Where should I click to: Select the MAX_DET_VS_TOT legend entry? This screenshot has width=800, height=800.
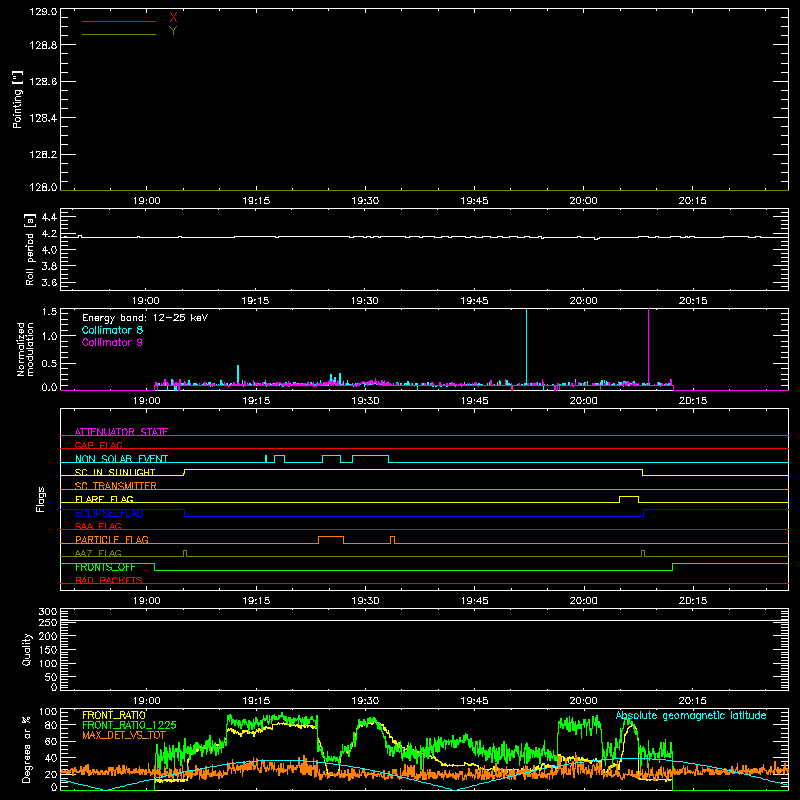(124, 735)
